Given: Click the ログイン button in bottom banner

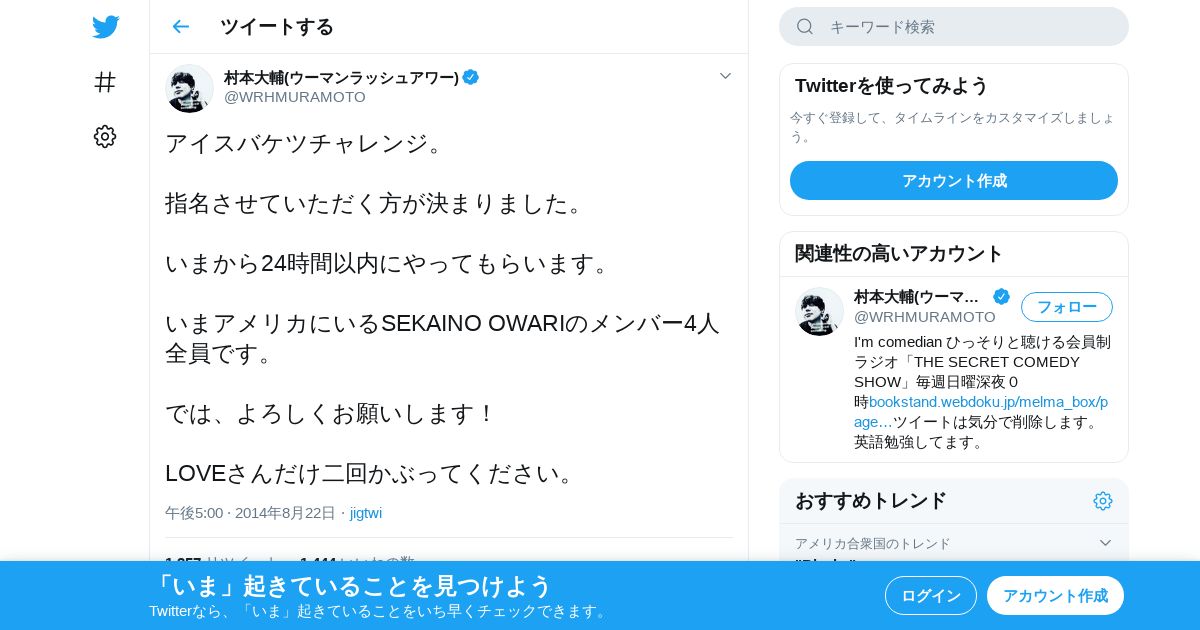Looking at the screenshot, I should point(931,596).
